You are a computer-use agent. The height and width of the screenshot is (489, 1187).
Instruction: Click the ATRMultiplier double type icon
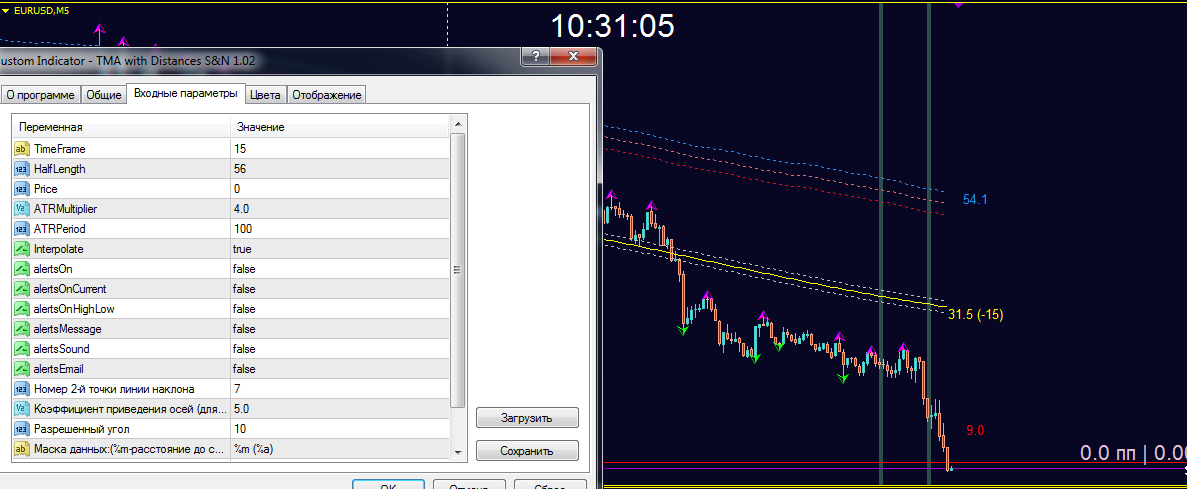21,208
